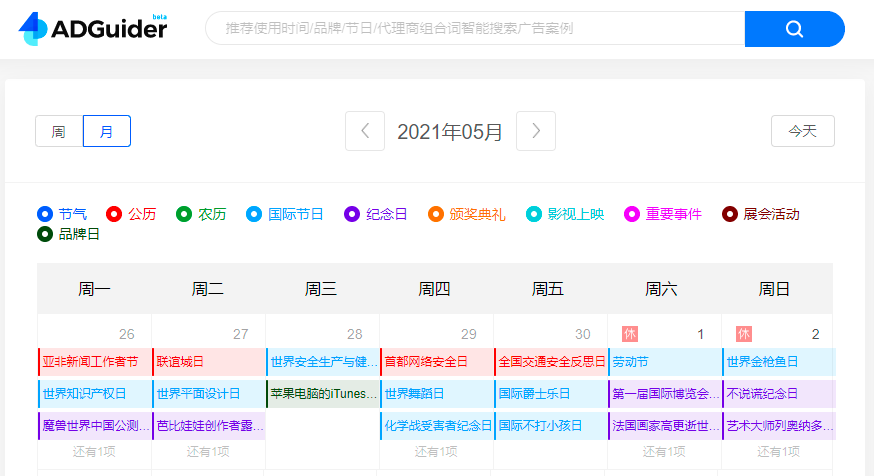The image size is (874, 476).
Task: Focus the ad case search field
Action: pos(475,28)
